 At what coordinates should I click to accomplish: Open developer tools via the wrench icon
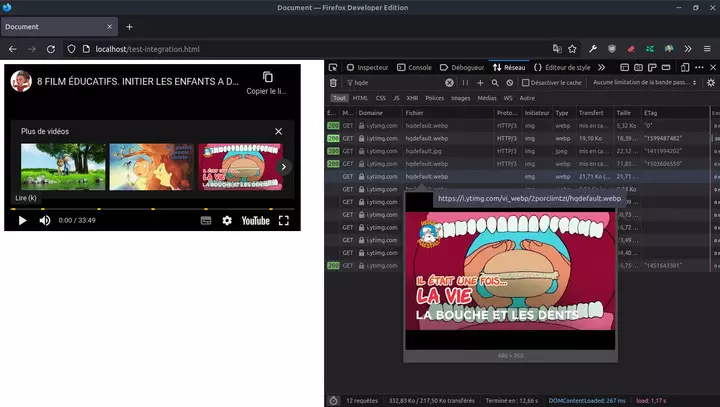coord(593,49)
